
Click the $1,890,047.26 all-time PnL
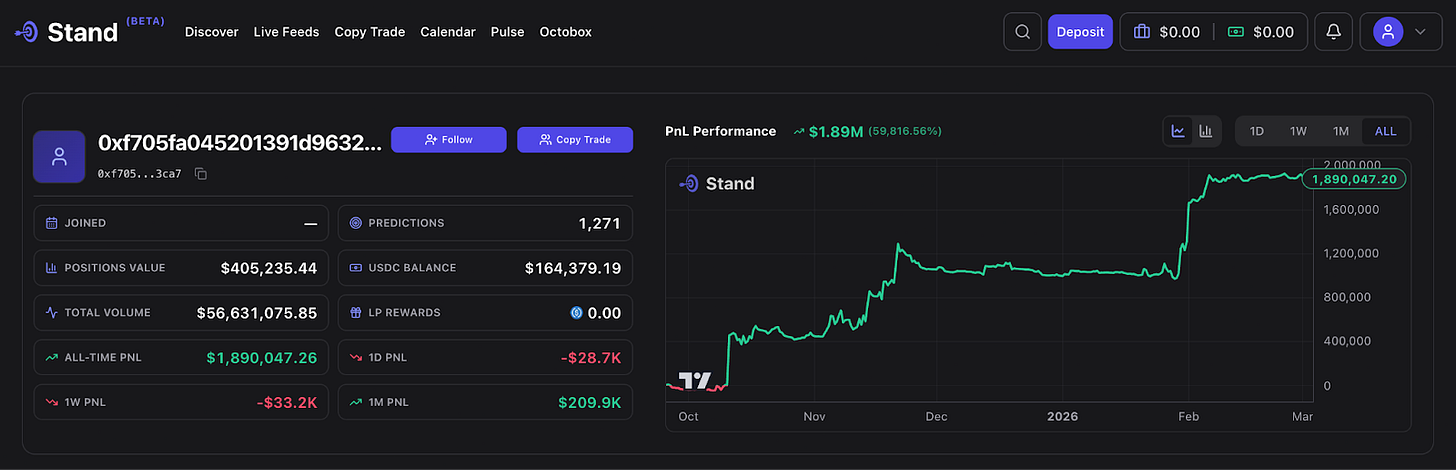[x=262, y=357]
